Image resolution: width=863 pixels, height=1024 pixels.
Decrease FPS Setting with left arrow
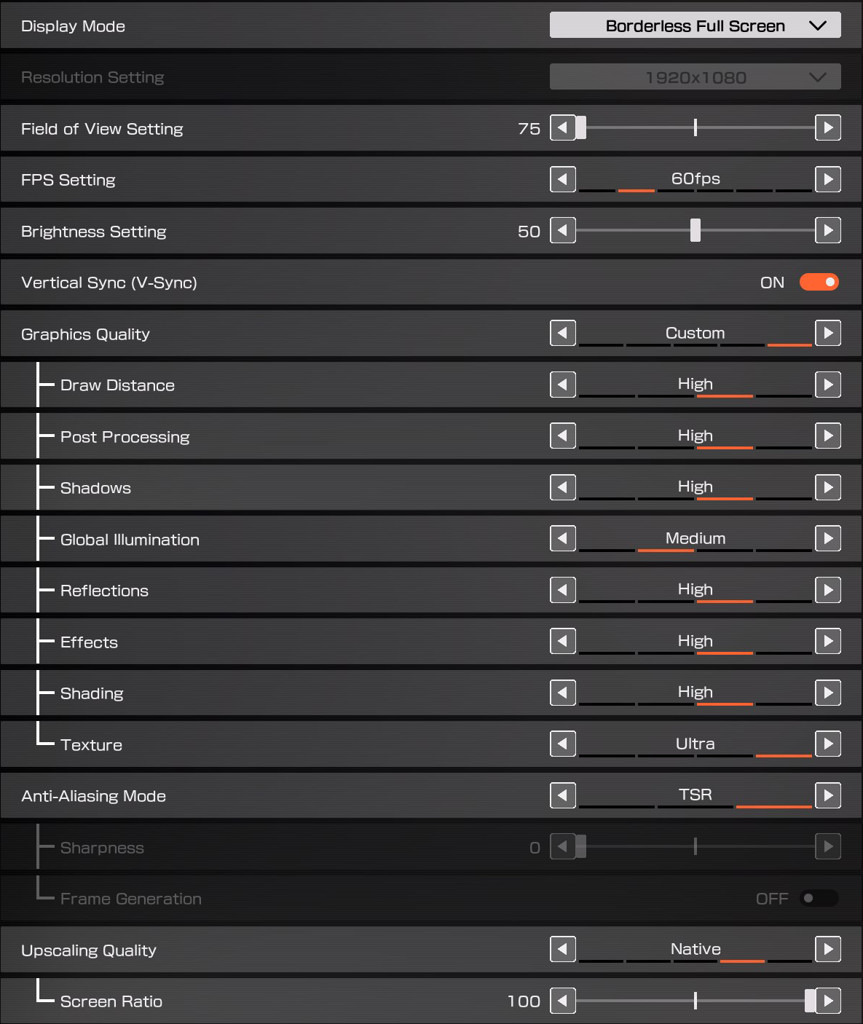563,180
